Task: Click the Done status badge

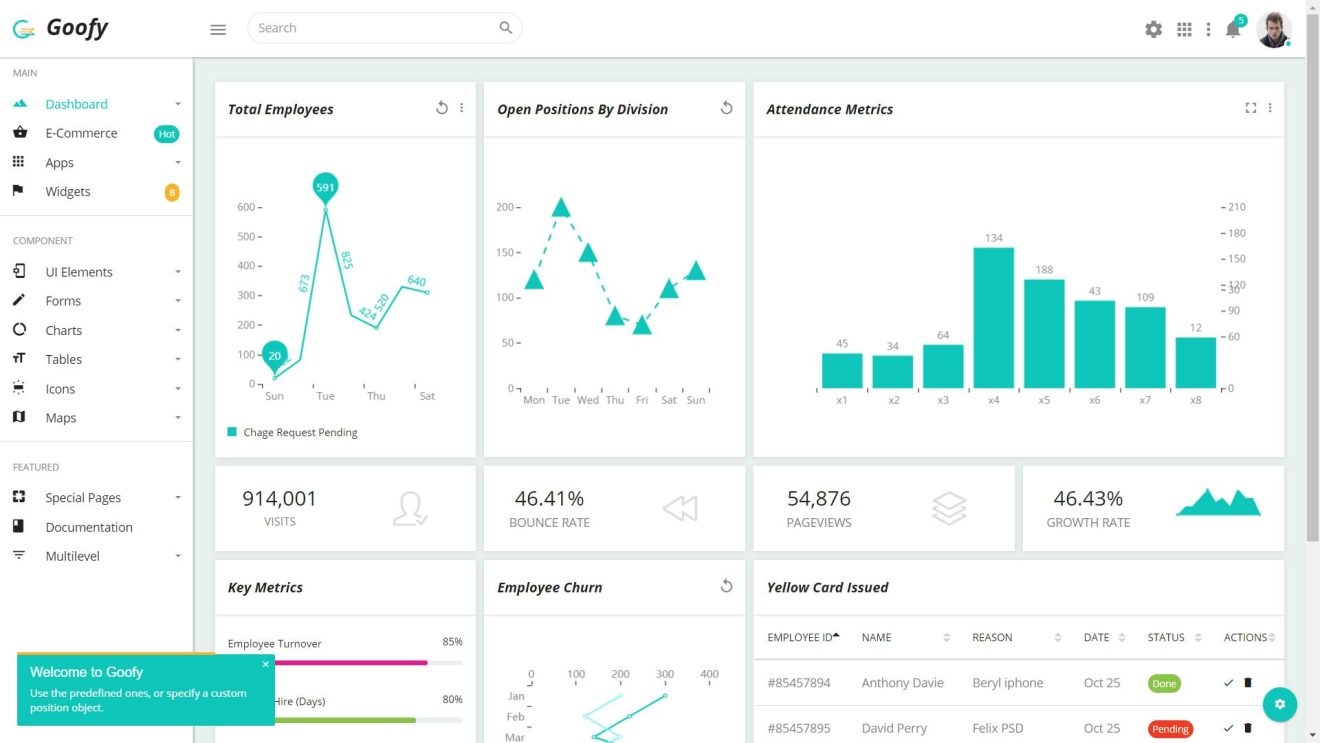Action: pyautogui.click(x=1164, y=683)
